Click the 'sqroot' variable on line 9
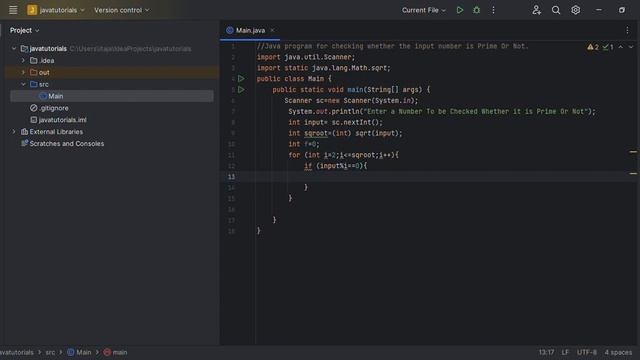640x360 pixels. pyautogui.click(x=316, y=133)
